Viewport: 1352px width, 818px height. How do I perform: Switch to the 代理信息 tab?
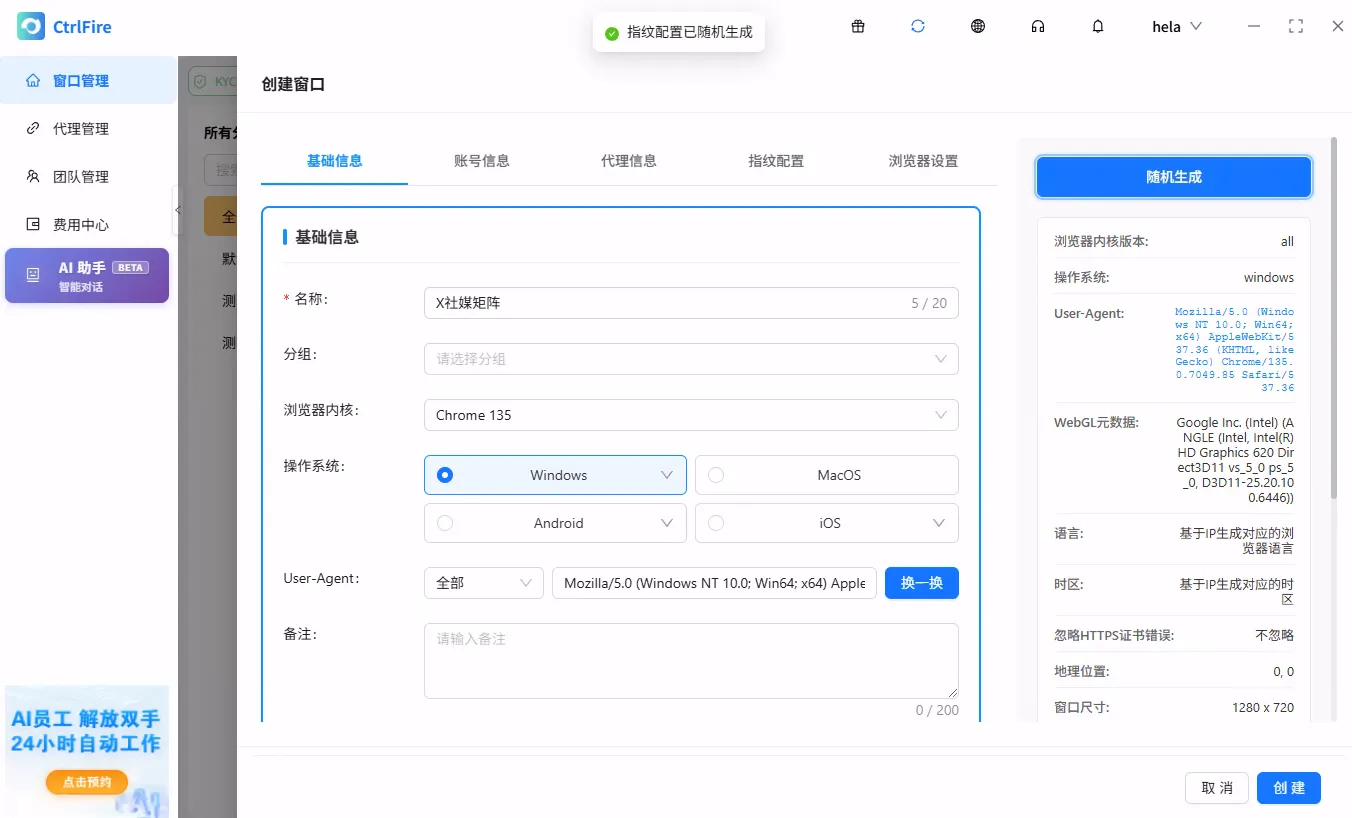(628, 161)
